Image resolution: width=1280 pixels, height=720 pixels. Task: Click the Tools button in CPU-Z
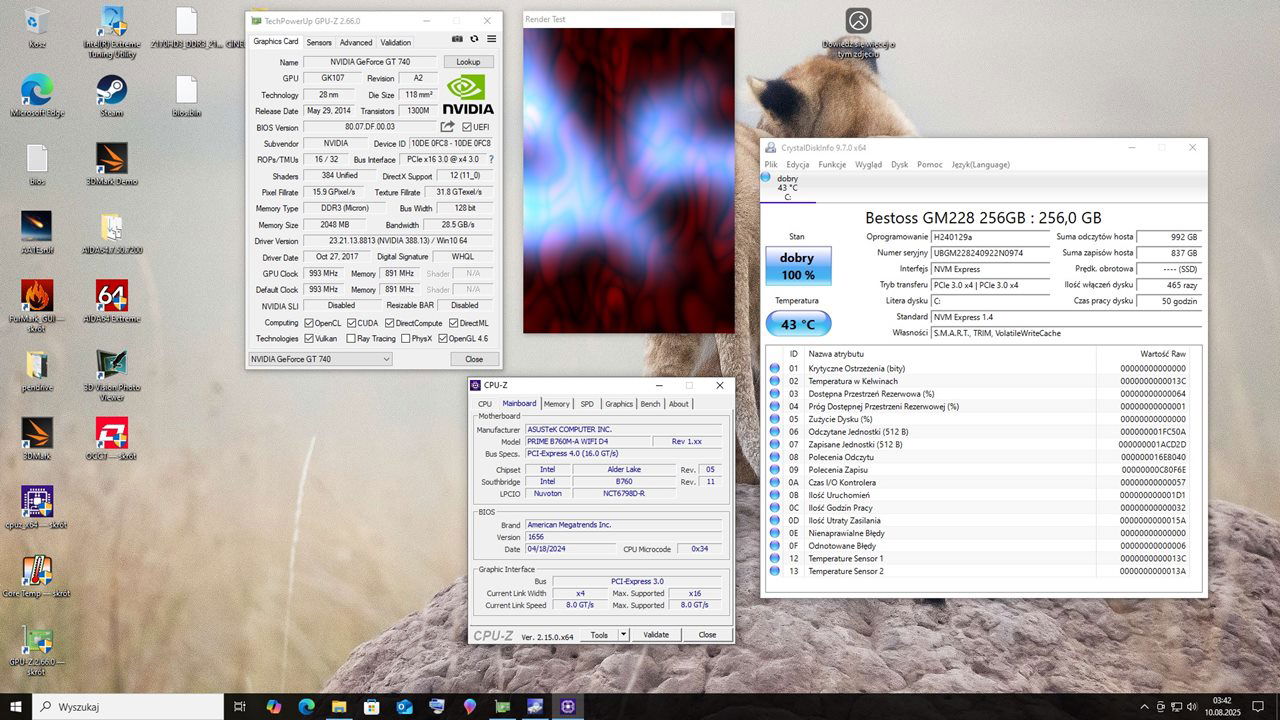599,635
